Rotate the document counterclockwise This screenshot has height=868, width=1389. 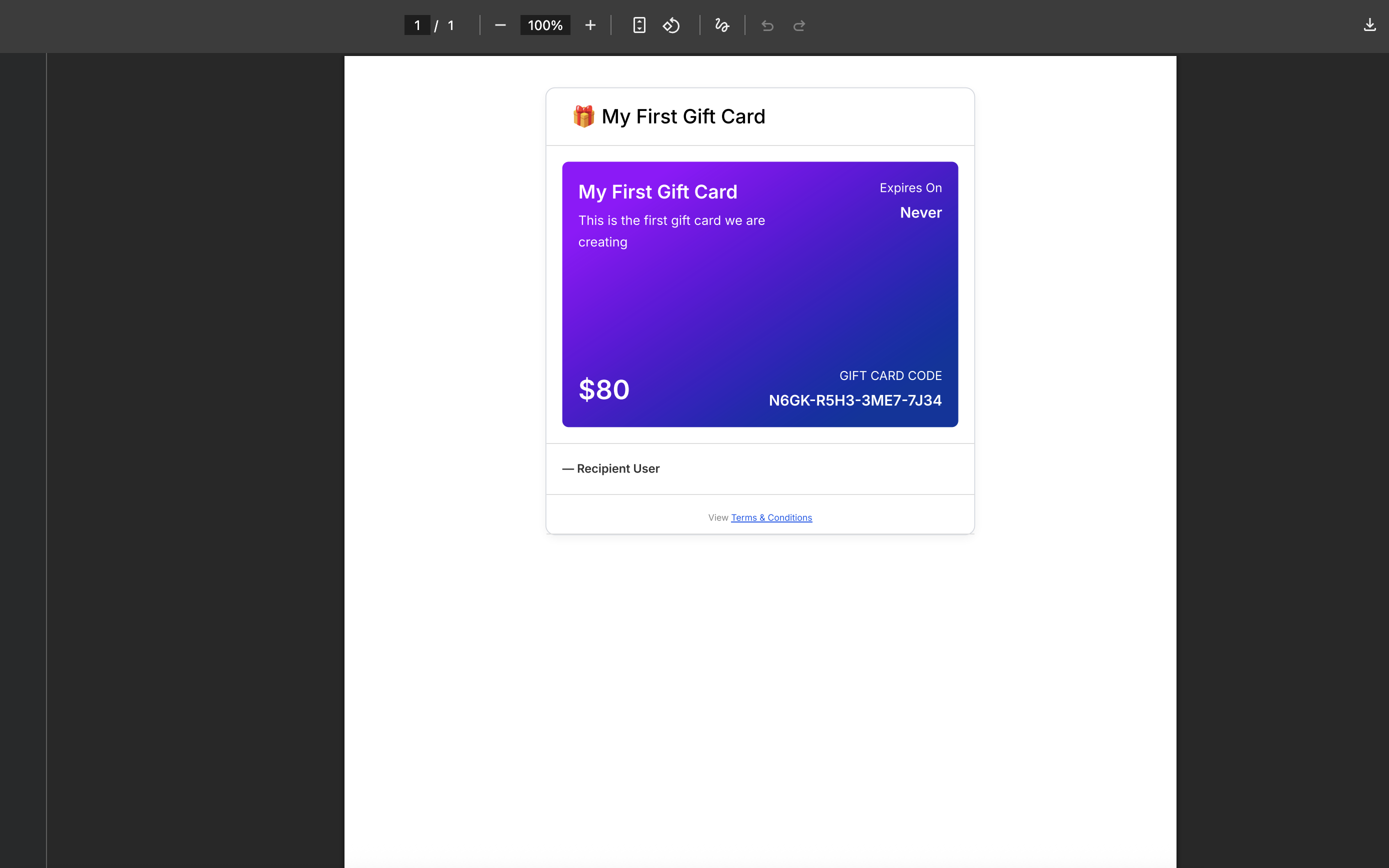click(x=671, y=25)
